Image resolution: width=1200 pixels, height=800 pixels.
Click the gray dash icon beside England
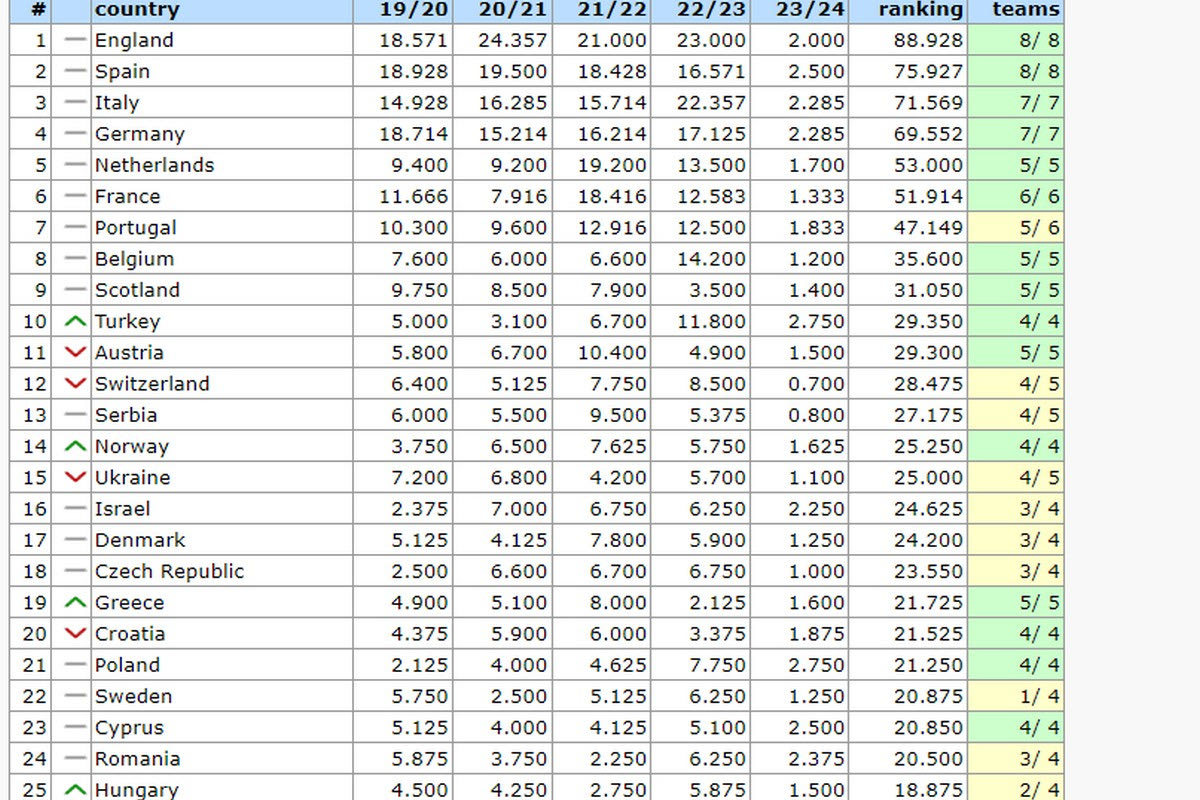(75, 41)
